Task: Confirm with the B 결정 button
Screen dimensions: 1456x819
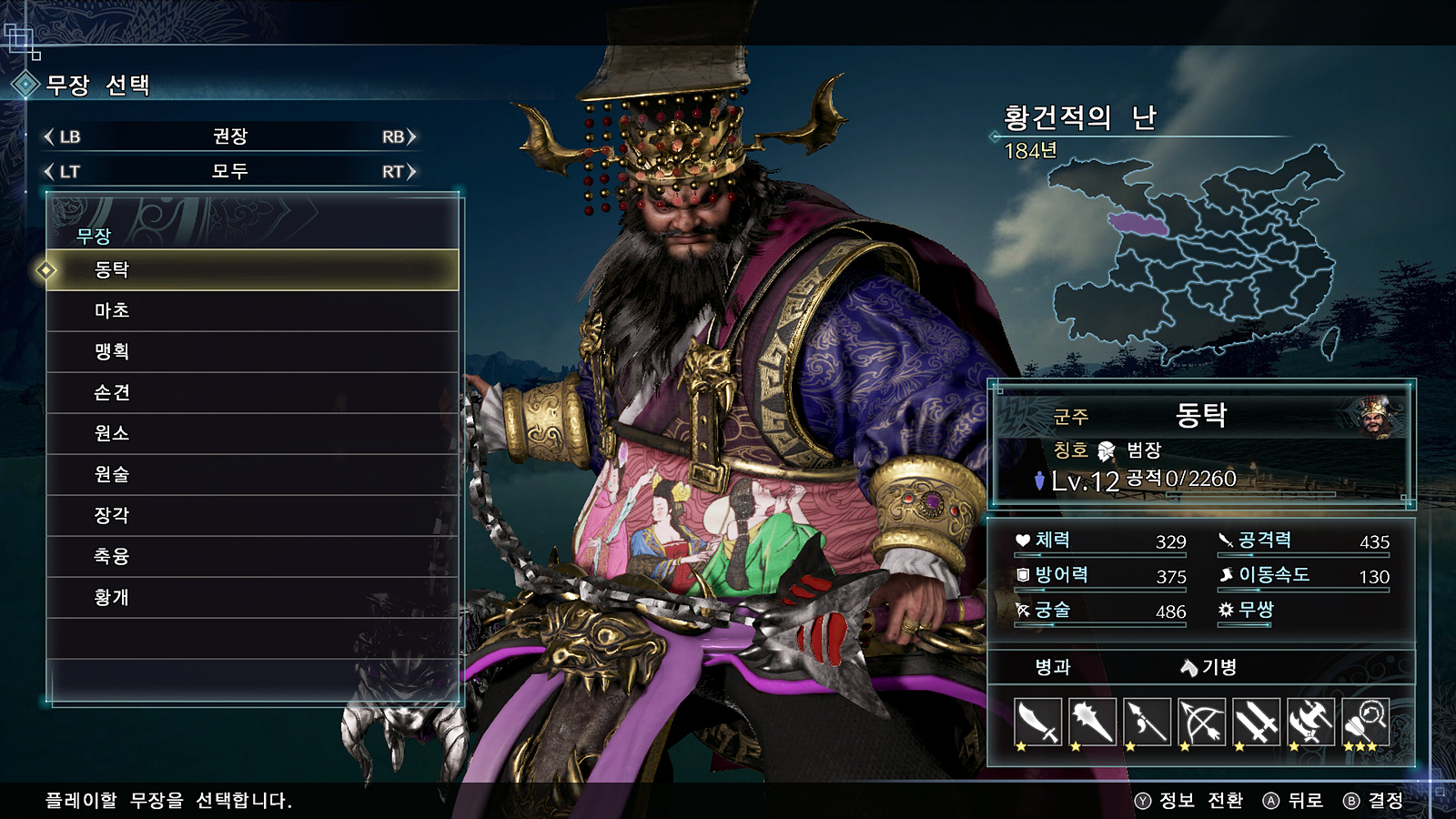Action: 1373,801
